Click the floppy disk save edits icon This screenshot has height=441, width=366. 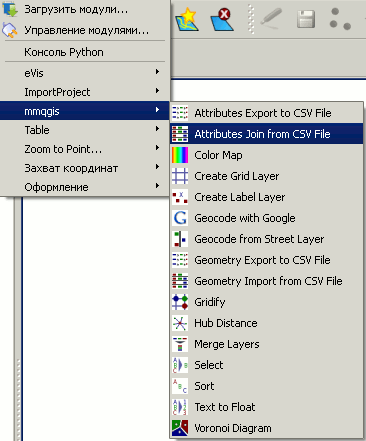tap(306, 19)
